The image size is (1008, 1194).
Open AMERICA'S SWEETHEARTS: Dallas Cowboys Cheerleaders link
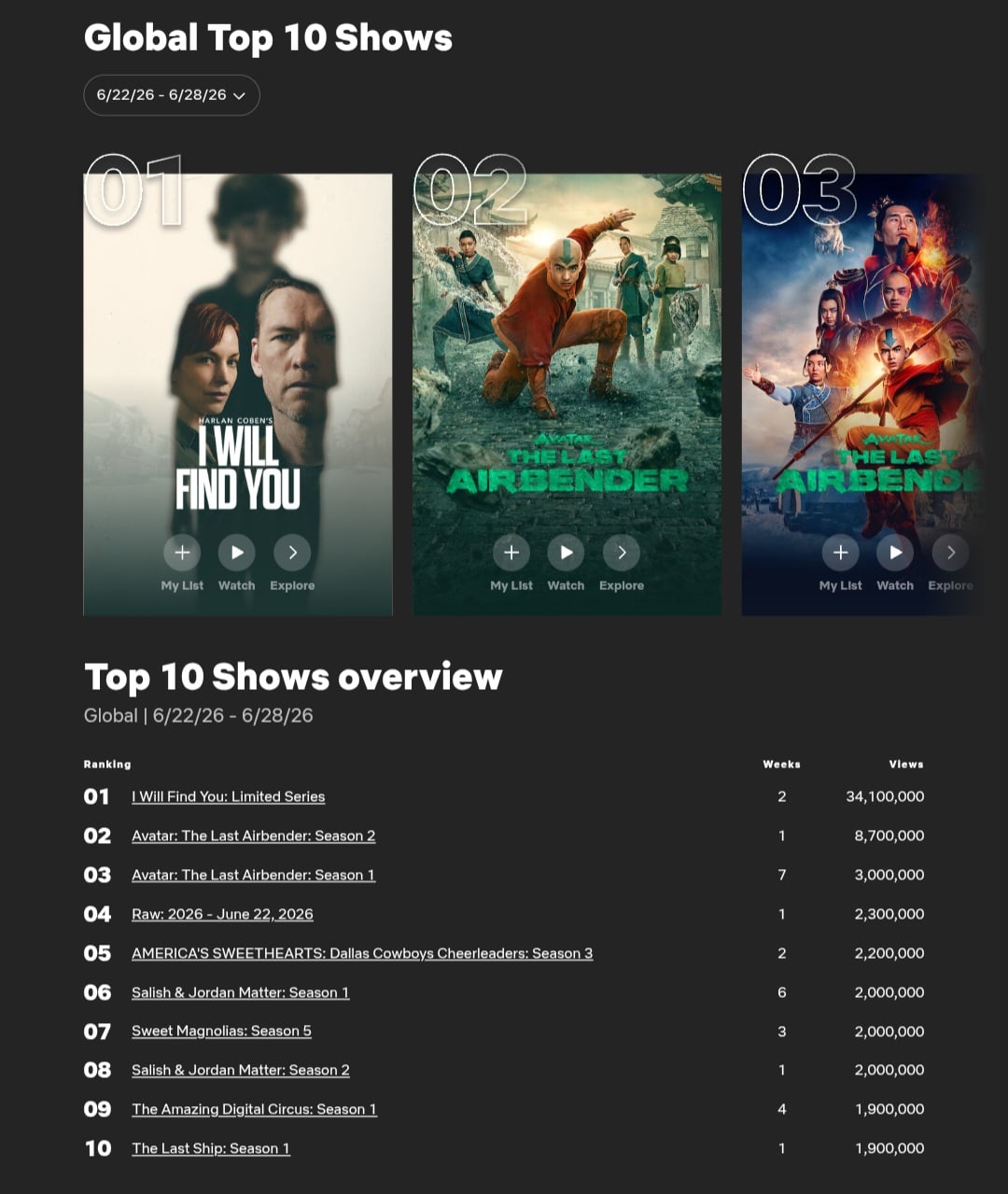[362, 953]
